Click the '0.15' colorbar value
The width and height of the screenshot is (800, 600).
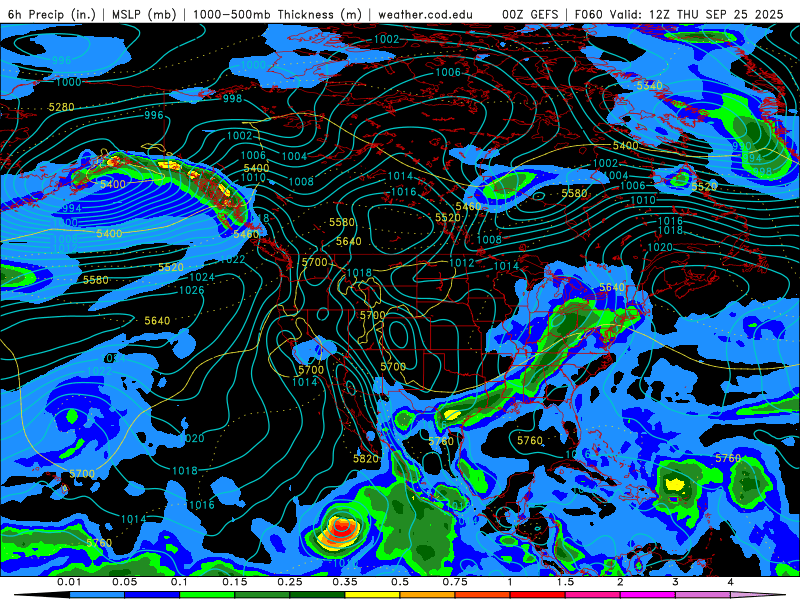pyautogui.click(x=235, y=582)
